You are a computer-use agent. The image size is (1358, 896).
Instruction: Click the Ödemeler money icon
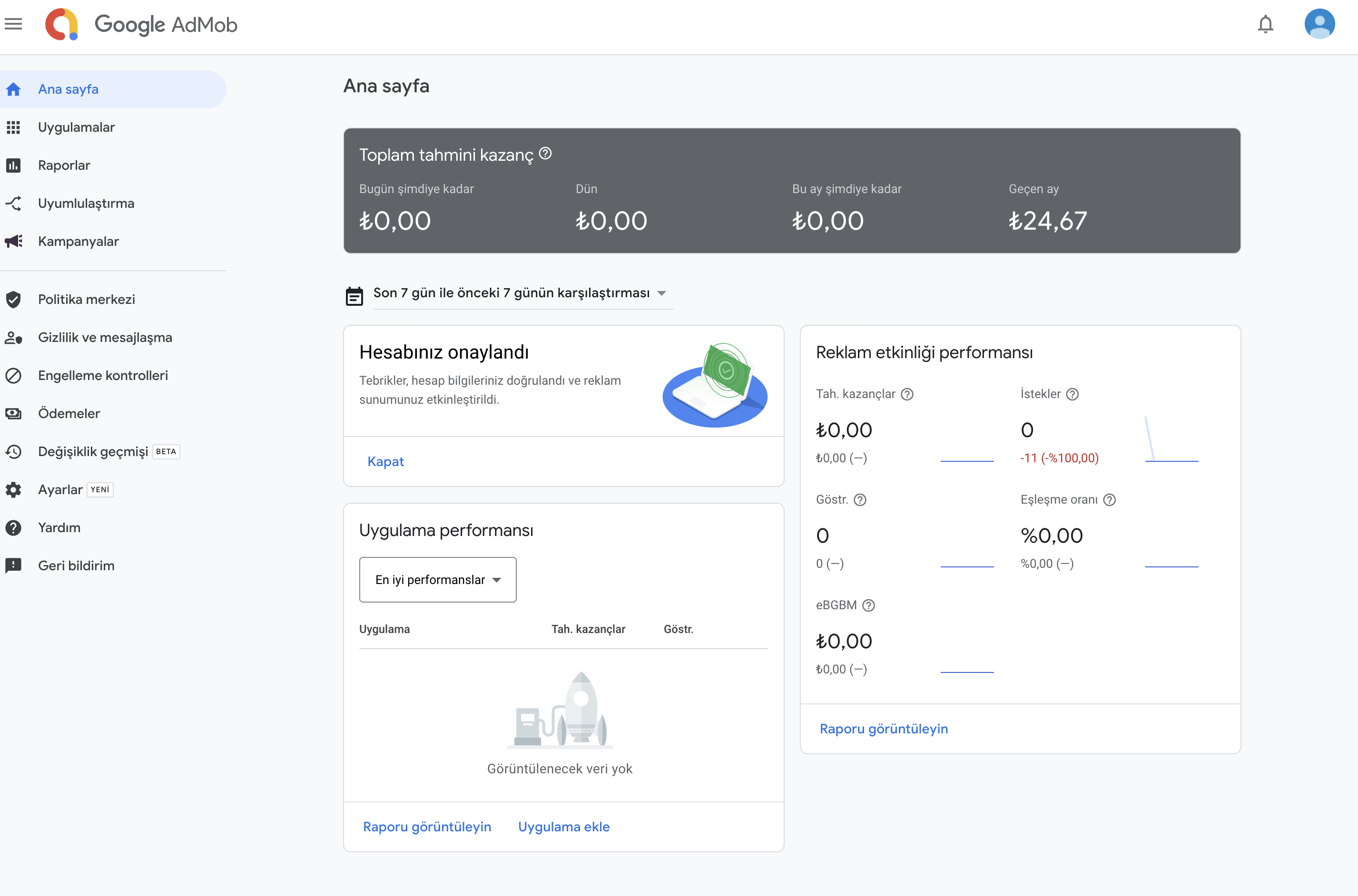14,414
